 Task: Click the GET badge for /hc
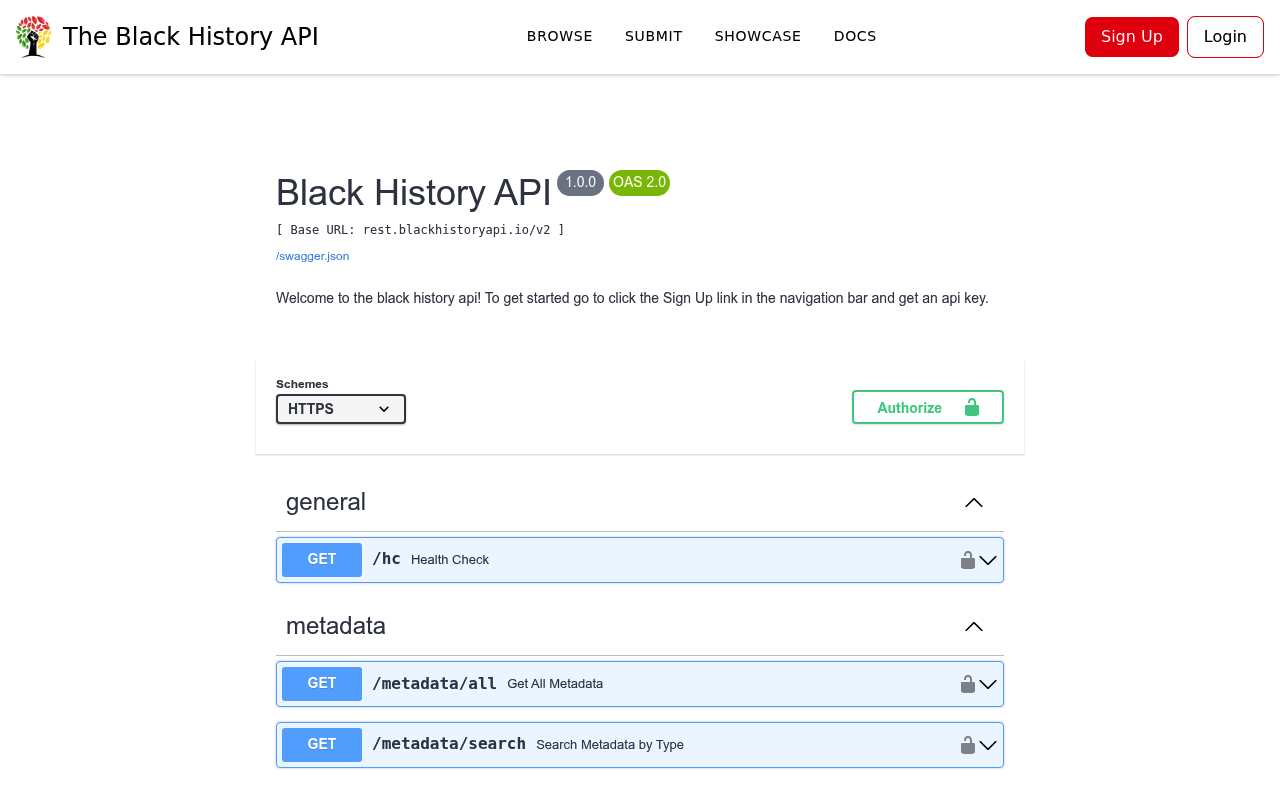tap(322, 560)
